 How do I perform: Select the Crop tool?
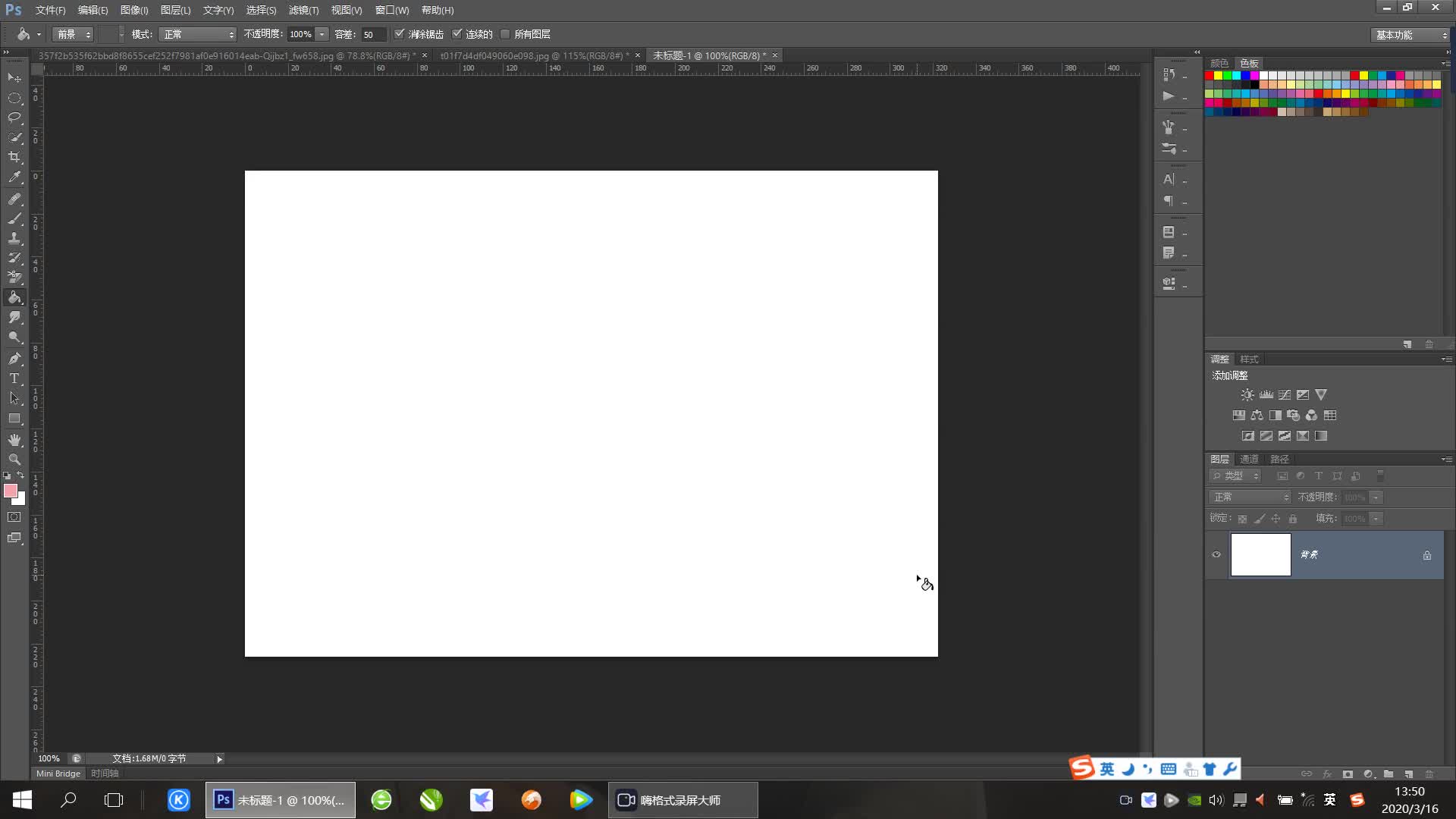coord(14,157)
